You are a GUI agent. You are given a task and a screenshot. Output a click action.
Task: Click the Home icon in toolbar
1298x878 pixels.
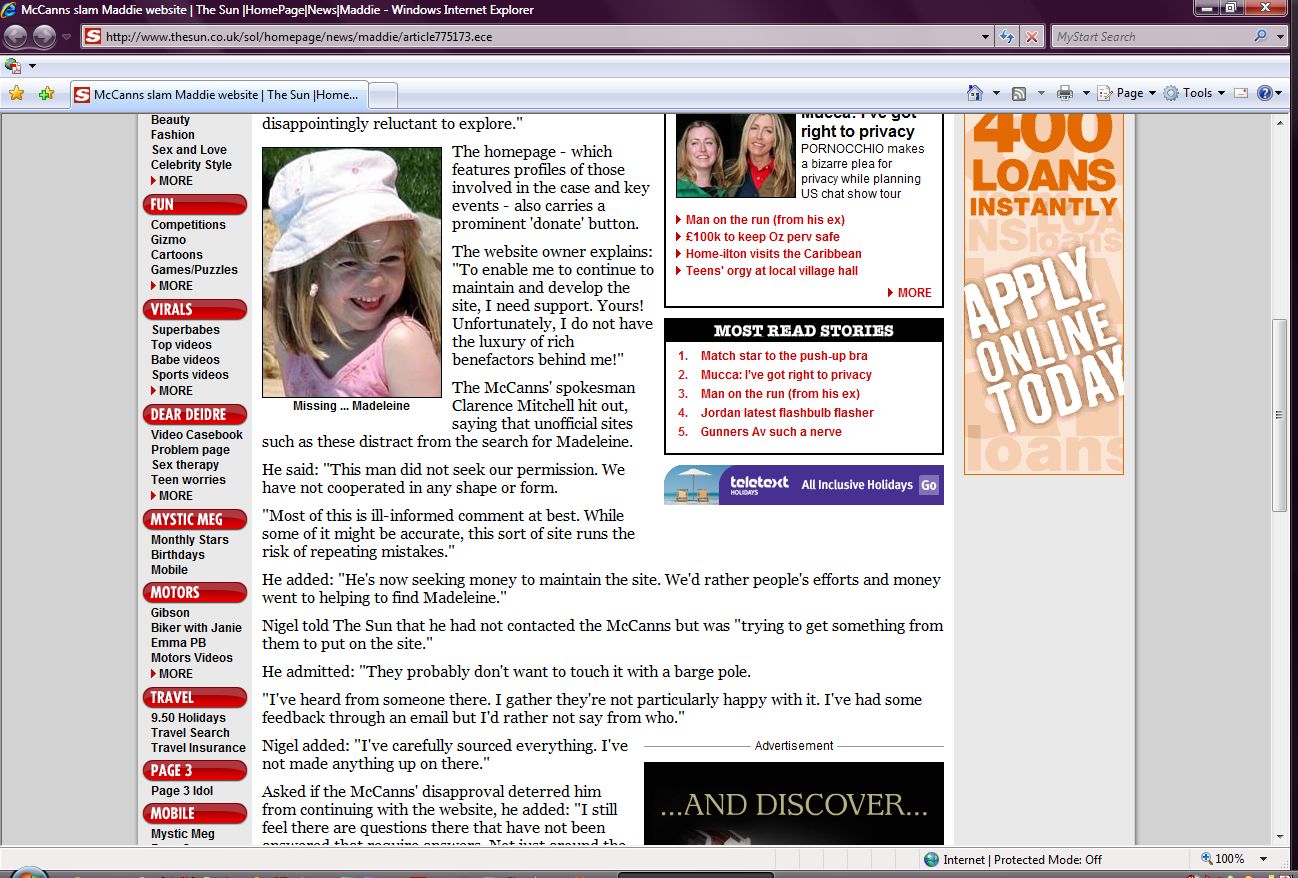point(975,93)
